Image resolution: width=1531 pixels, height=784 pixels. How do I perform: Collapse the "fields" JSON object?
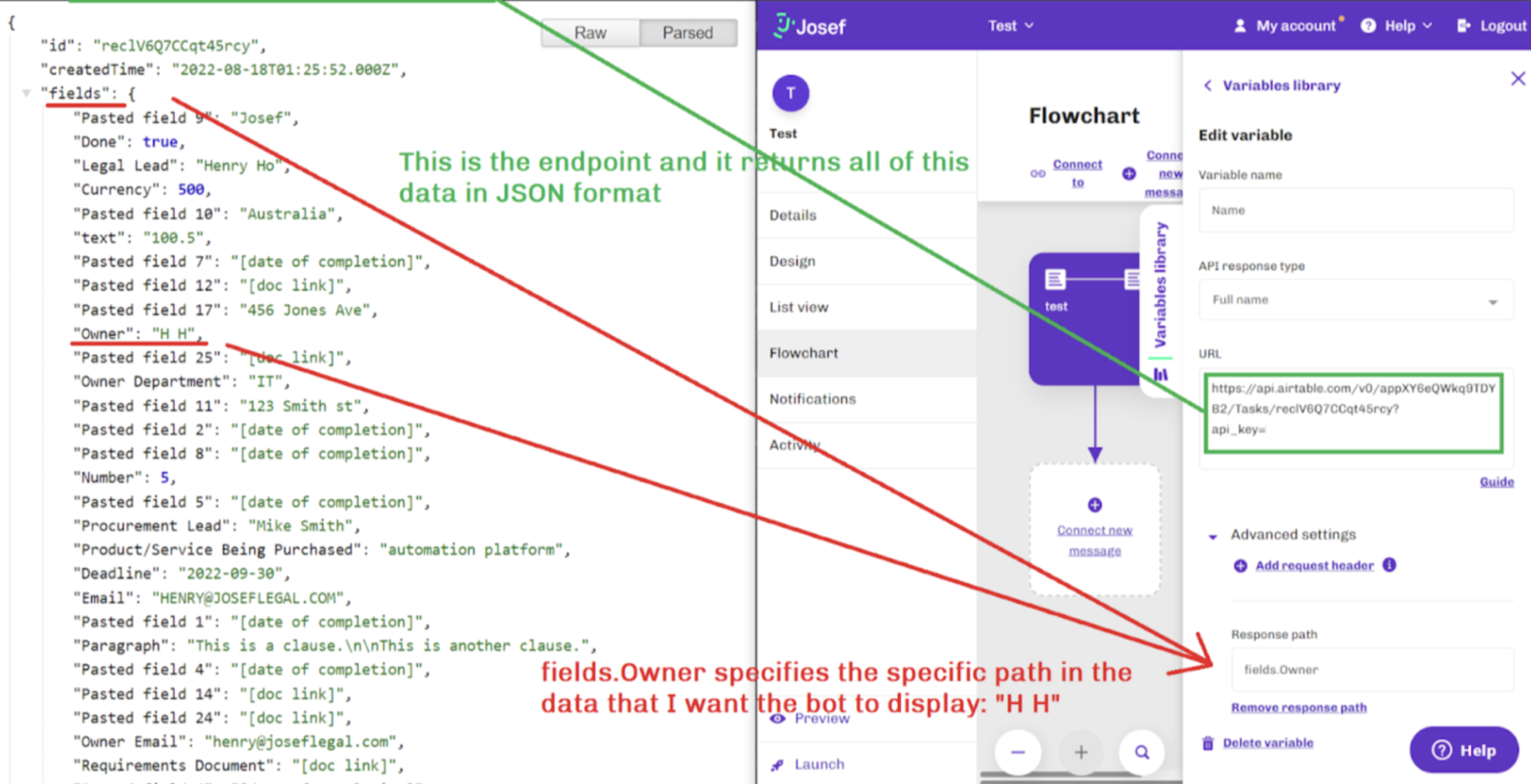(x=26, y=93)
